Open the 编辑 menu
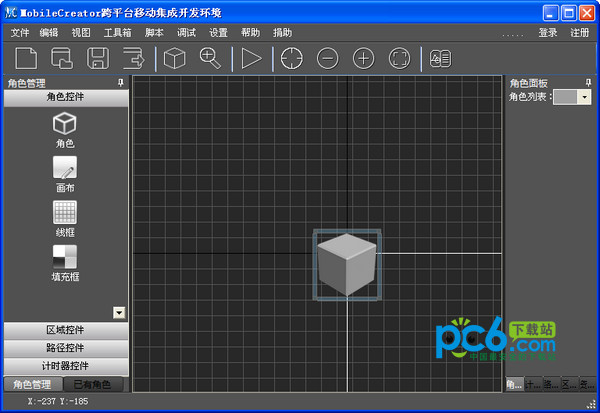600x413 pixels. (49, 33)
